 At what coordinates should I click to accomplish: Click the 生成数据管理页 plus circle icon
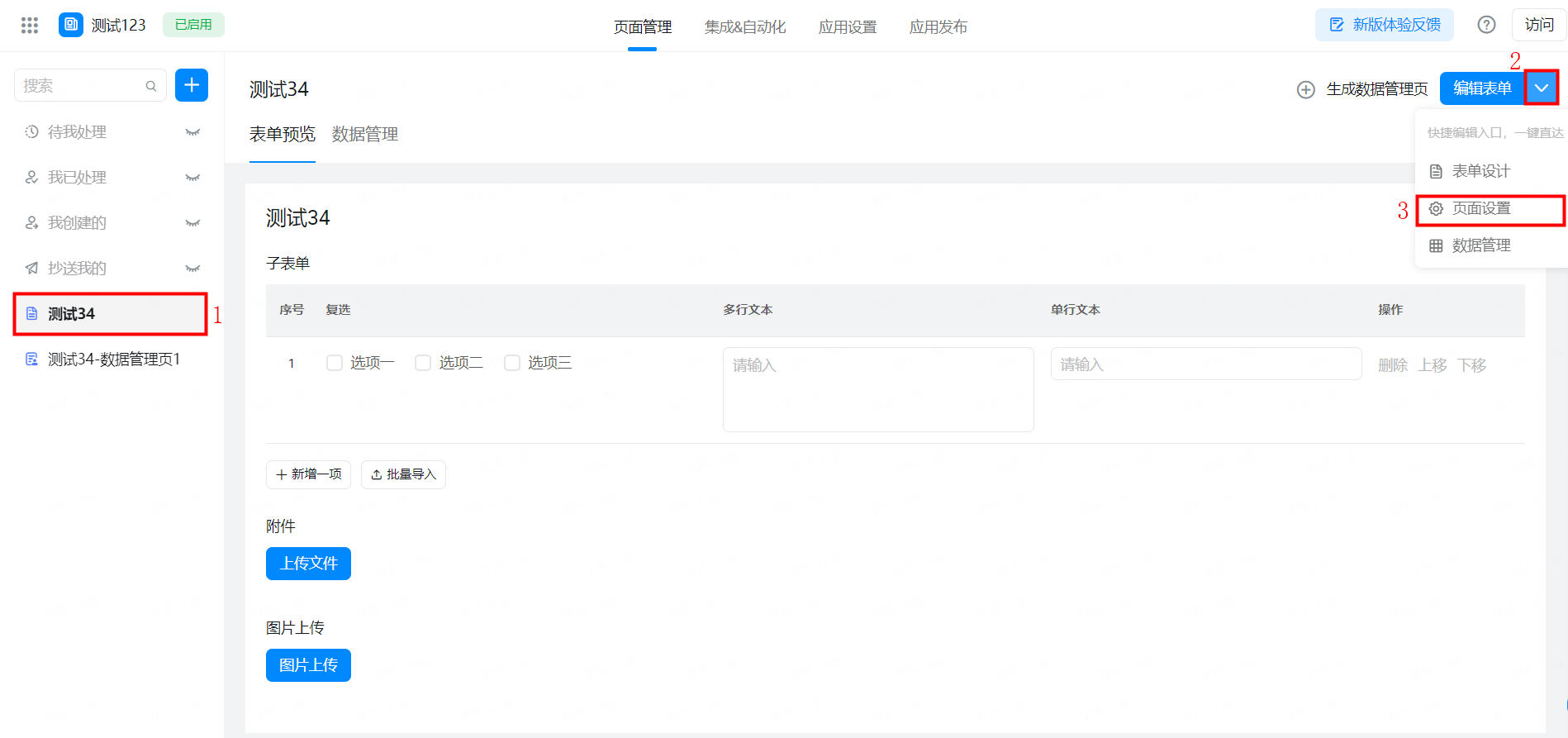coord(1306,89)
